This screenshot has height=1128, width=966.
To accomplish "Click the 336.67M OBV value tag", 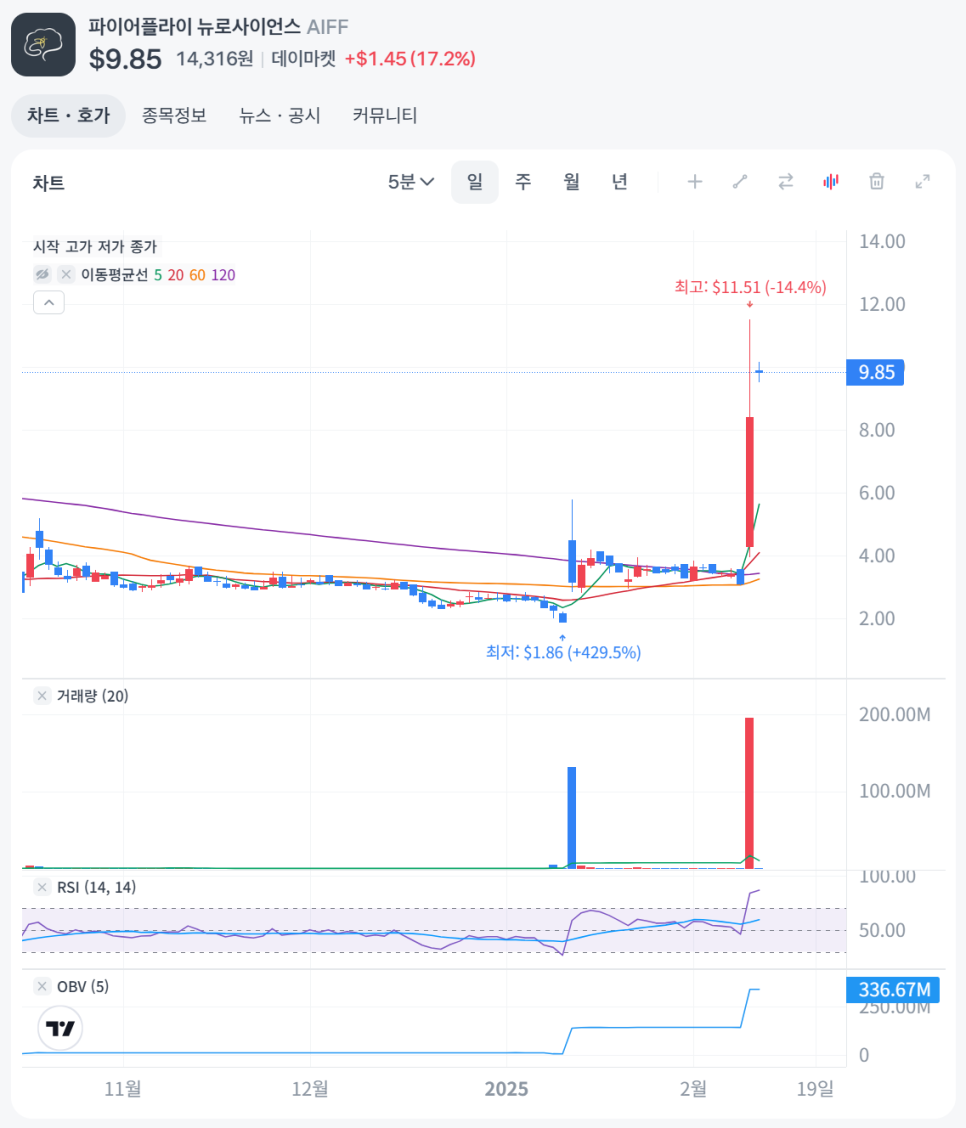I will click(893, 990).
